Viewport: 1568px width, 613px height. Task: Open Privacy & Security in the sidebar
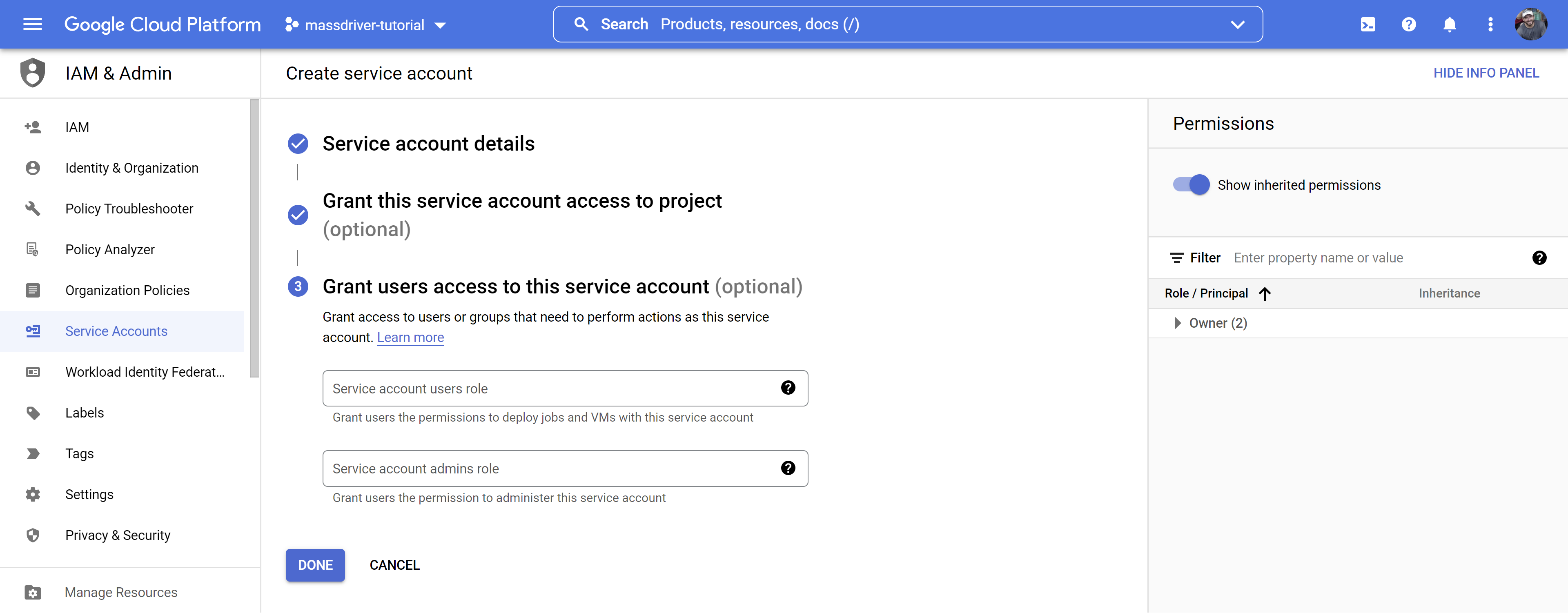[x=122, y=535]
